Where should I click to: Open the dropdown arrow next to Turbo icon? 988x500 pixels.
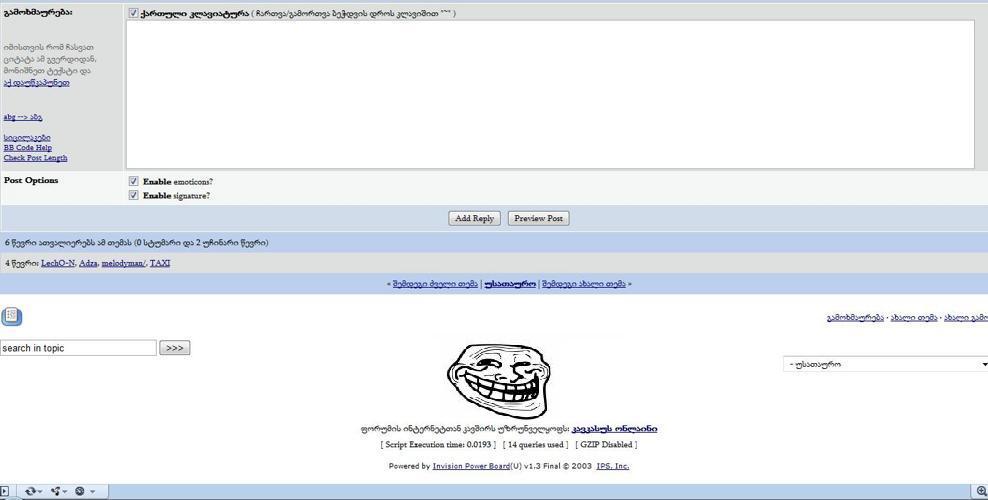(92, 491)
